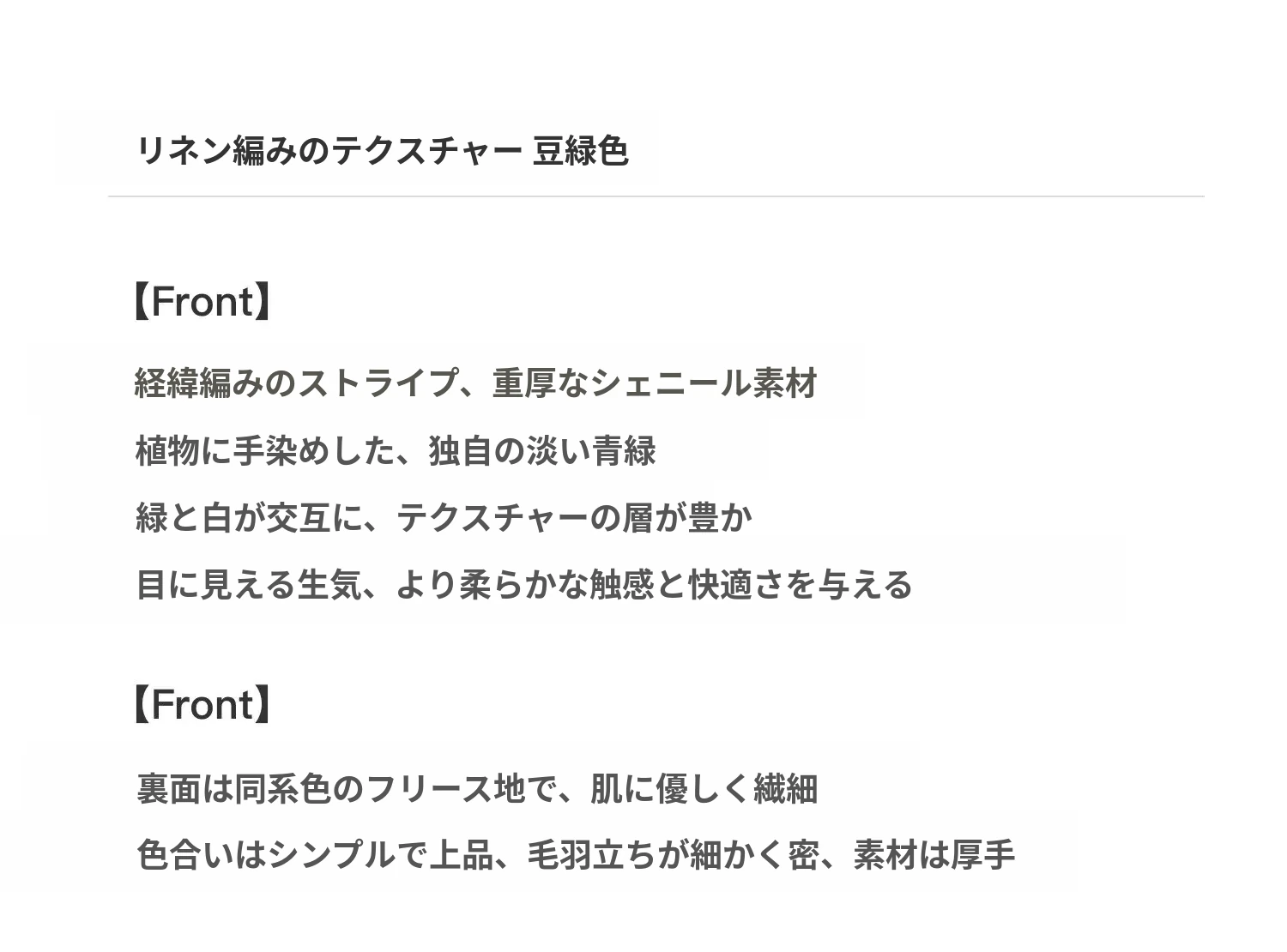
Task: Click the phrase '目に見える生気'
Action: point(247,585)
